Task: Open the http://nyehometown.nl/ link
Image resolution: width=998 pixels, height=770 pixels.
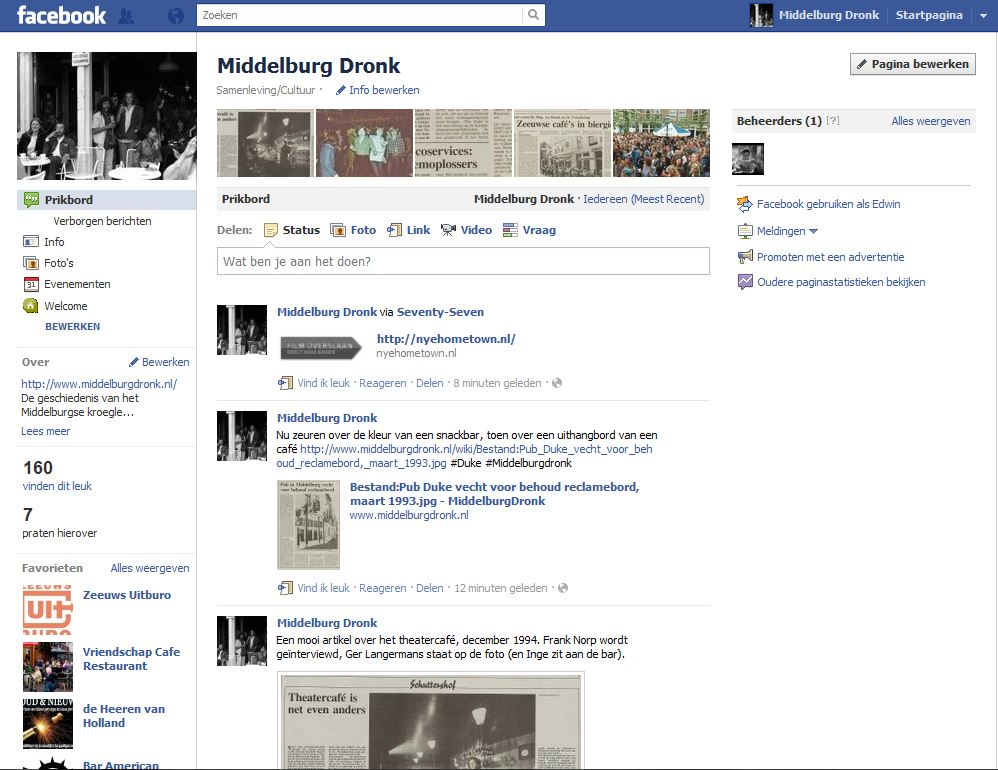Action: coord(446,339)
